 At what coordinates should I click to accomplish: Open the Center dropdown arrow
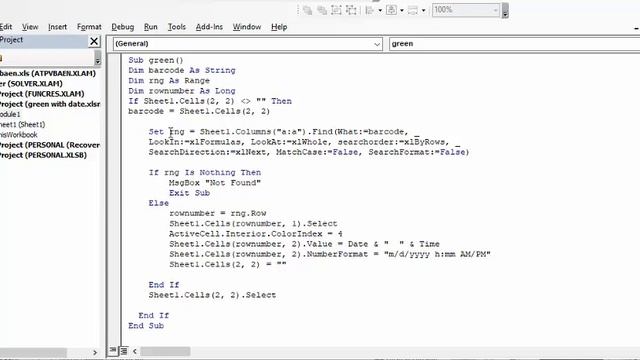pyautogui.click(x=402, y=10)
